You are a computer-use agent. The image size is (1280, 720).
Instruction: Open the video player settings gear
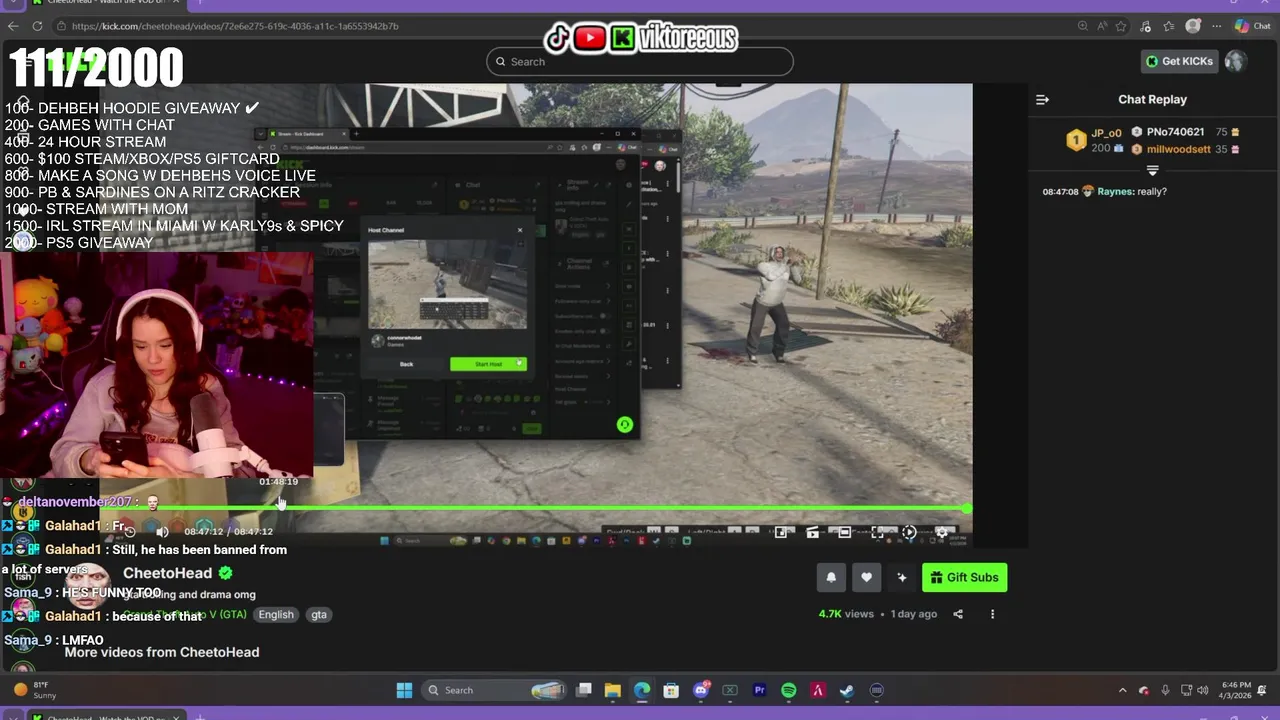[x=941, y=533]
